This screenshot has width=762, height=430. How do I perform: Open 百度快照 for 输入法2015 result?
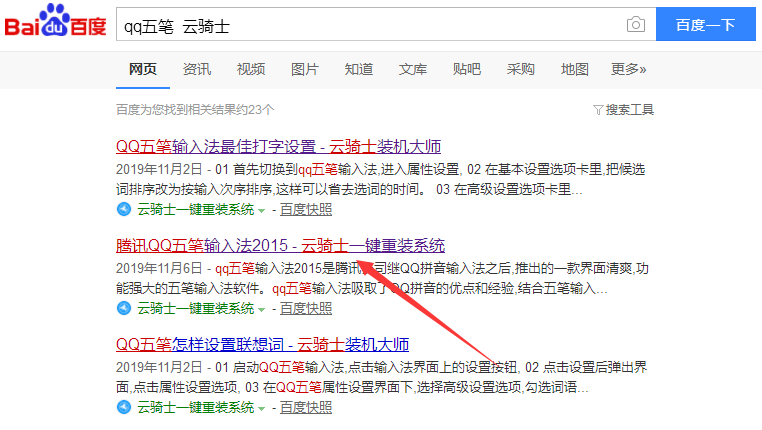306,309
